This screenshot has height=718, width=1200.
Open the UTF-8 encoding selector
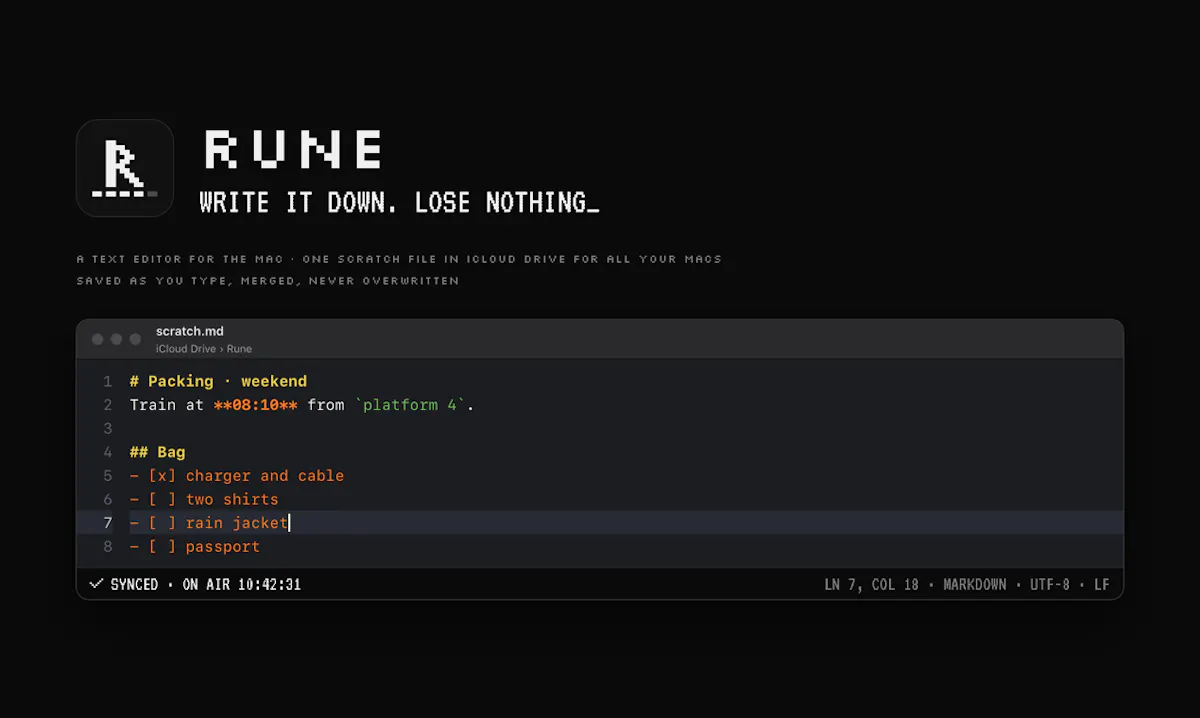tap(1050, 584)
